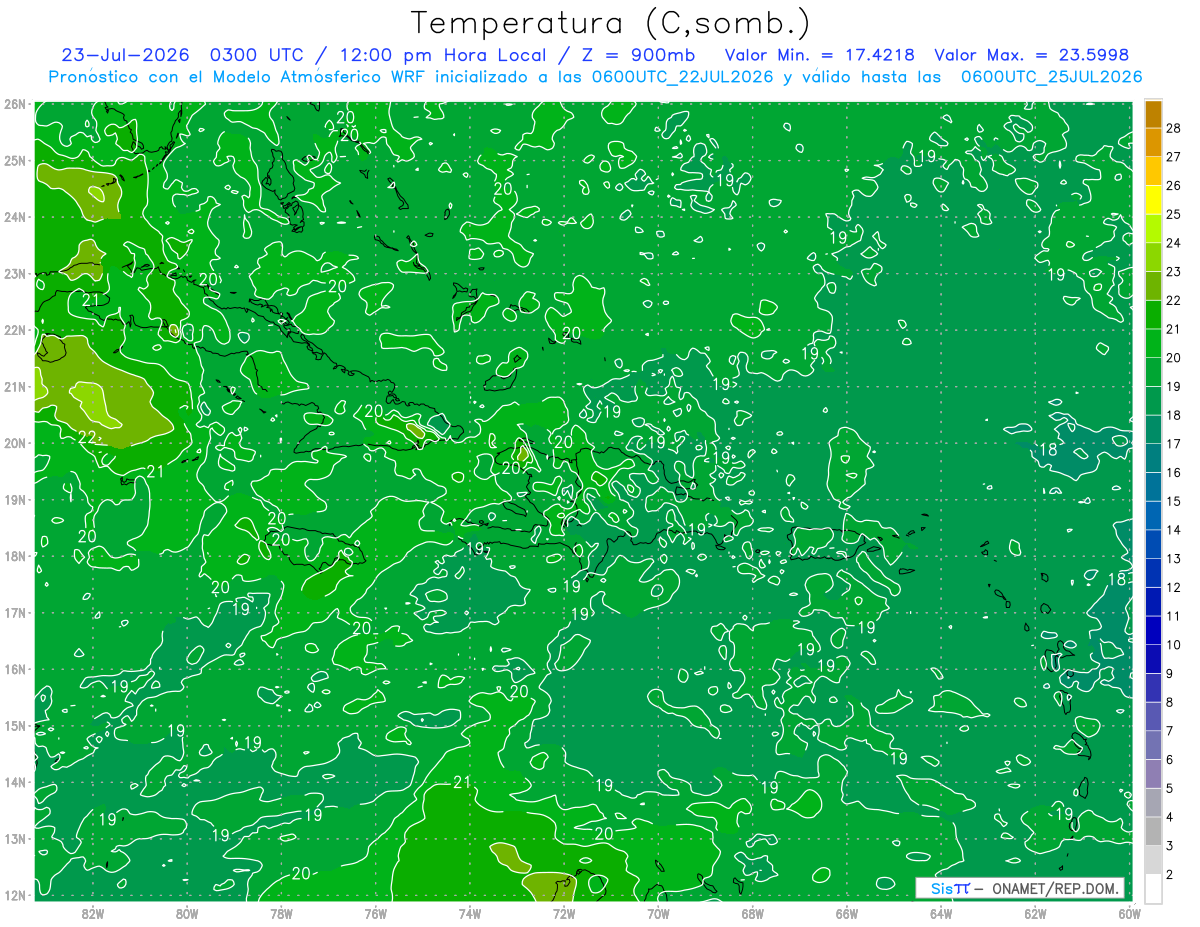
Task: Click the orange-brown swatch atop the colorbar
Action: [1153, 114]
